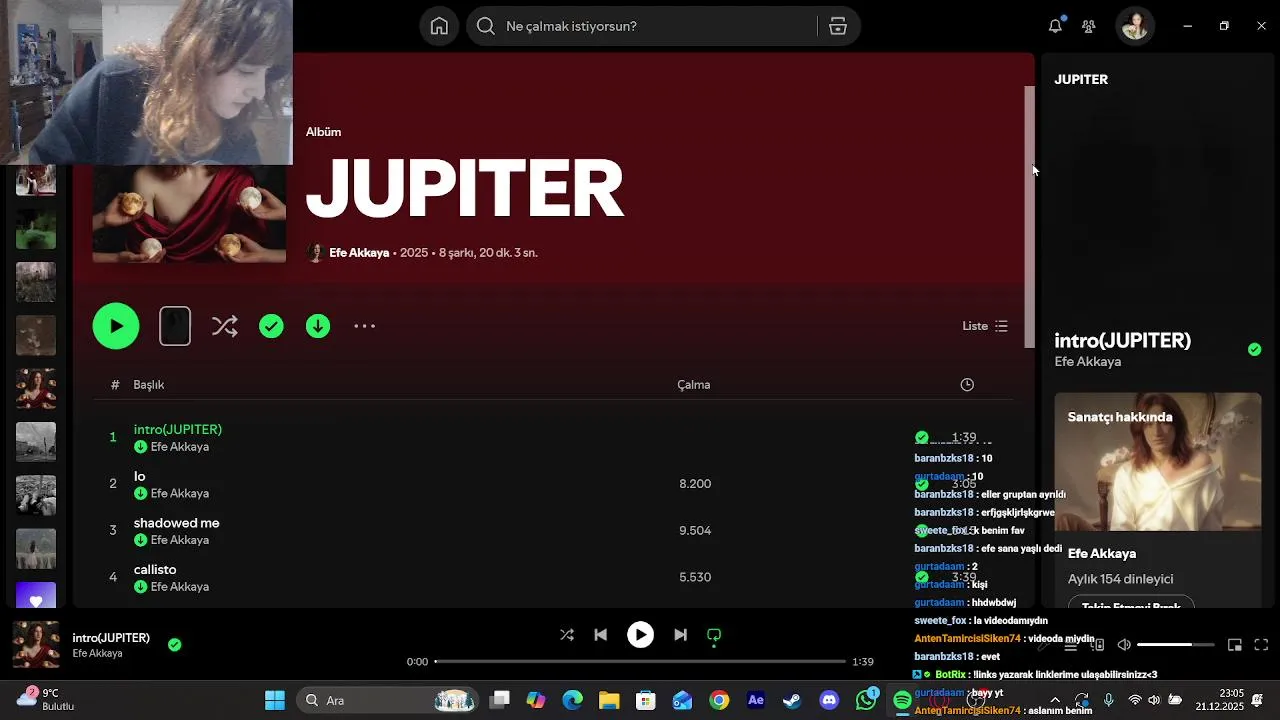
Task: Click intro(JUPITER) title in right panel
Action: (1122, 341)
